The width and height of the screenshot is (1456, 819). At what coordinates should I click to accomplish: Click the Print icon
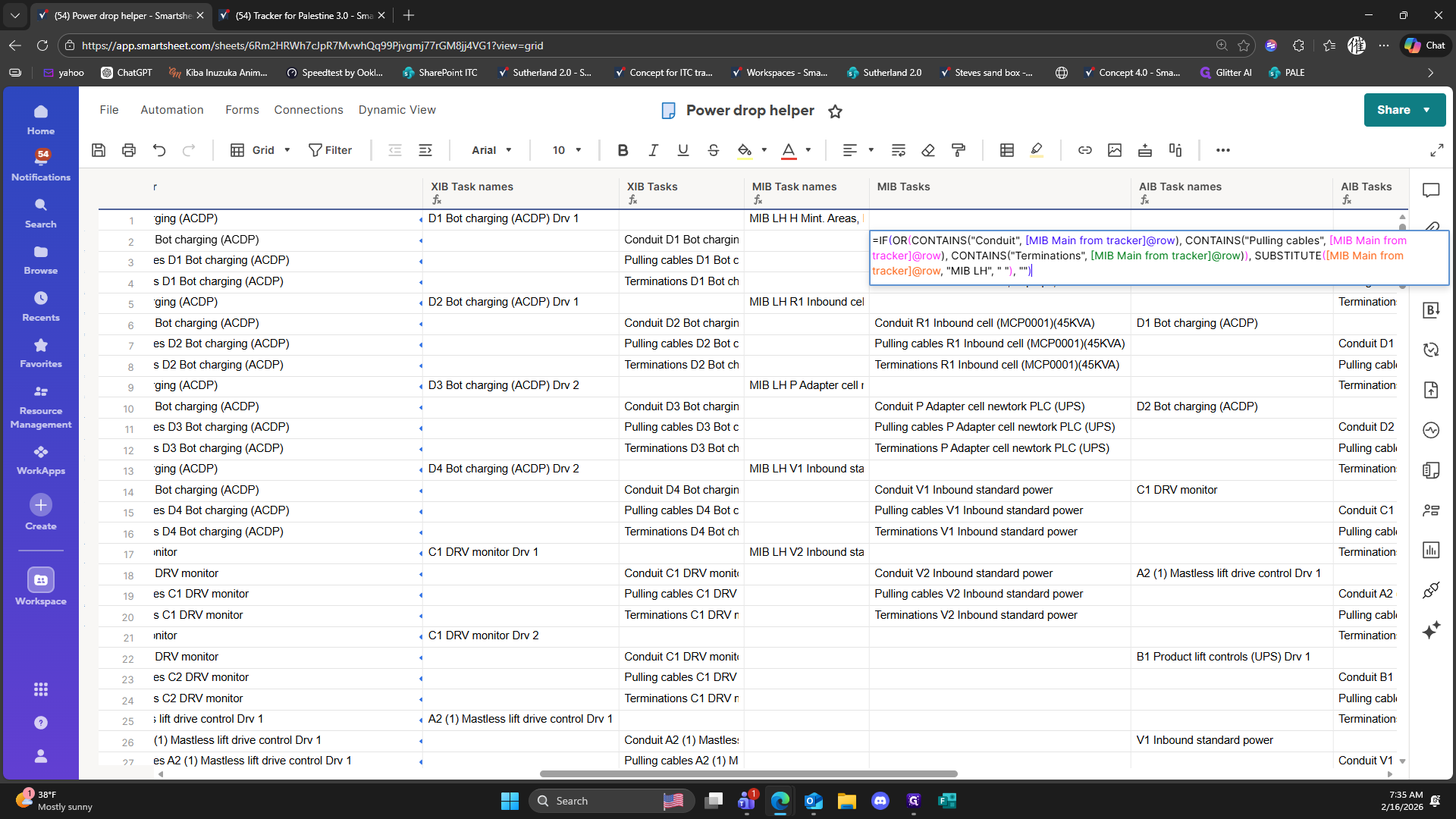(129, 150)
